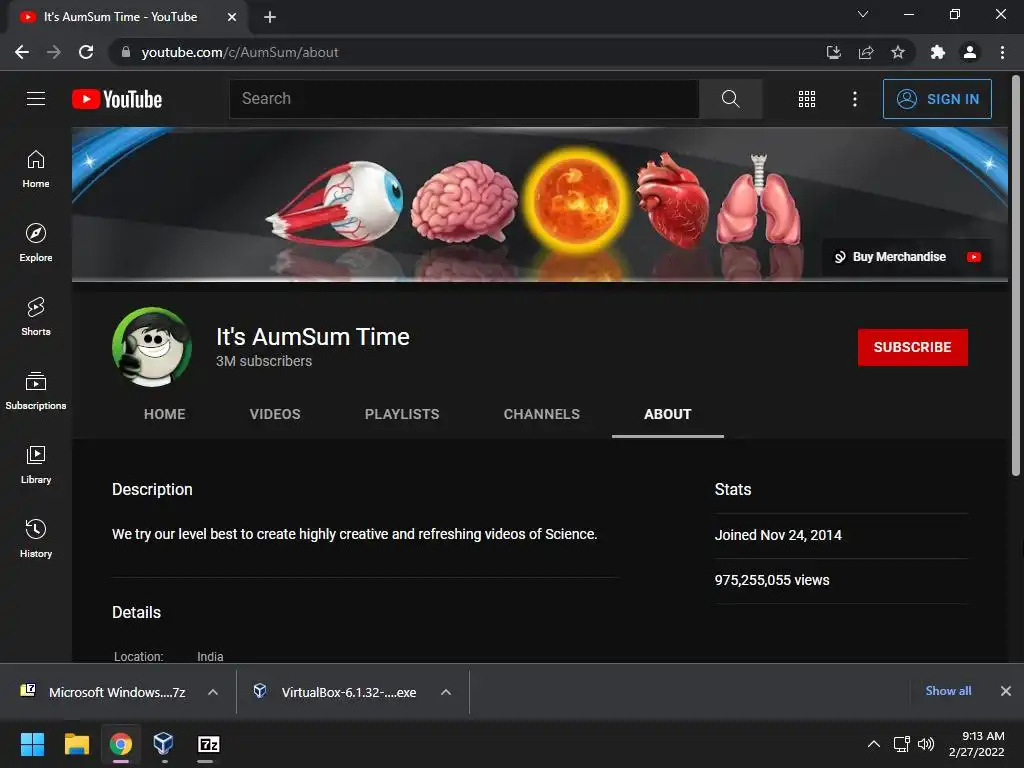Click the '975,255,055 views' stat
Screen dimensions: 1024x768
772,580
